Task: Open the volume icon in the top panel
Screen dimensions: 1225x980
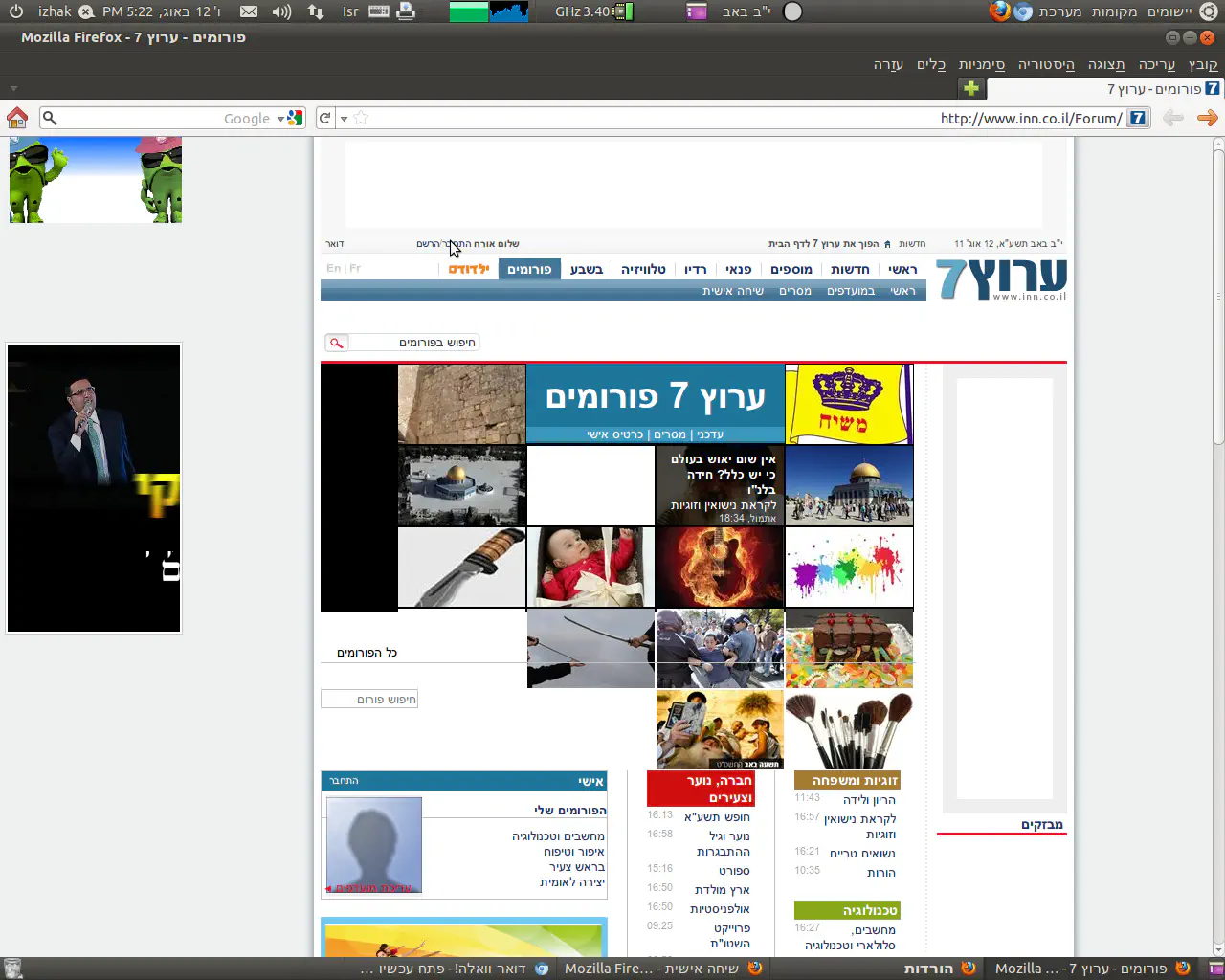Action: (281, 11)
